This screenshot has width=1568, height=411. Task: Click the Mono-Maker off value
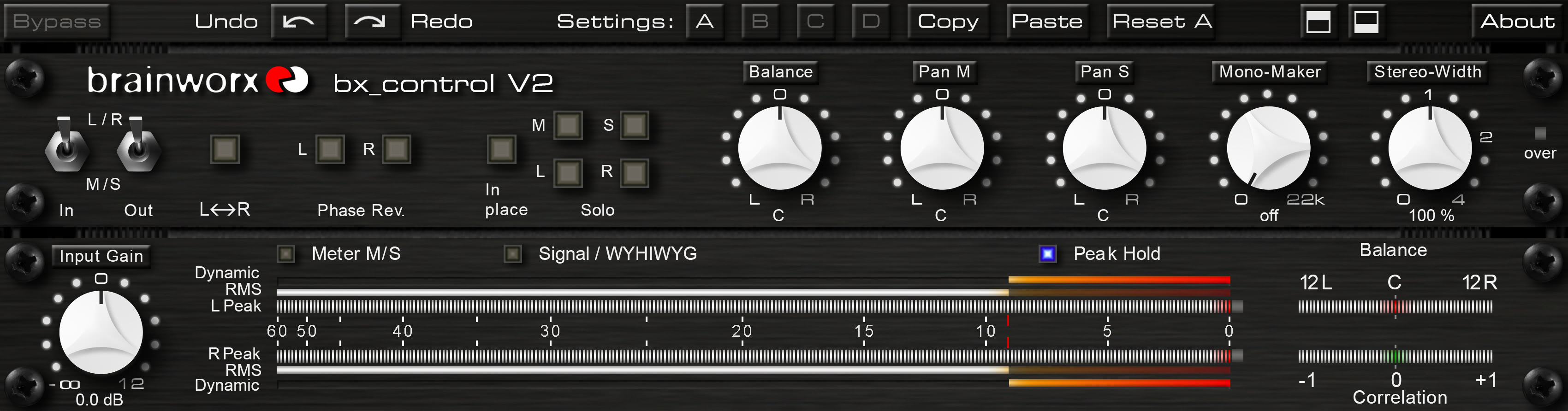1269,216
